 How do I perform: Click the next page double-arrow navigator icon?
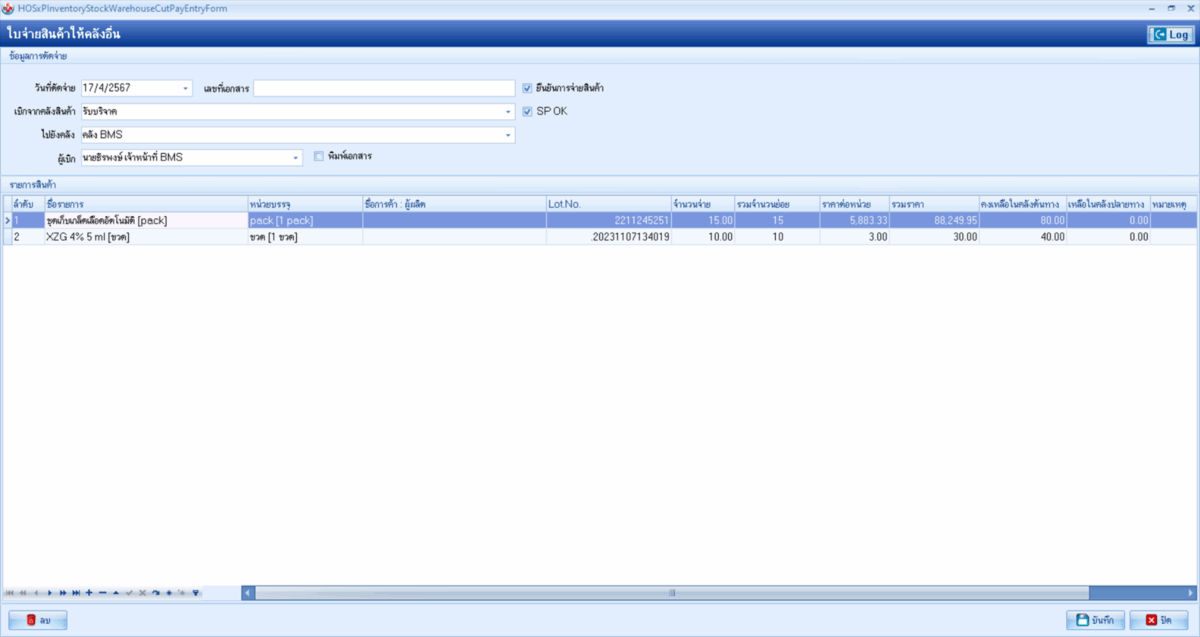pyautogui.click(x=63, y=593)
